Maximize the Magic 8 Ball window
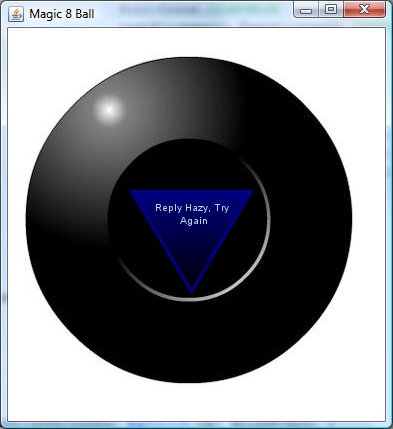Viewport: 393px width, 429px height. (x=331, y=9)
